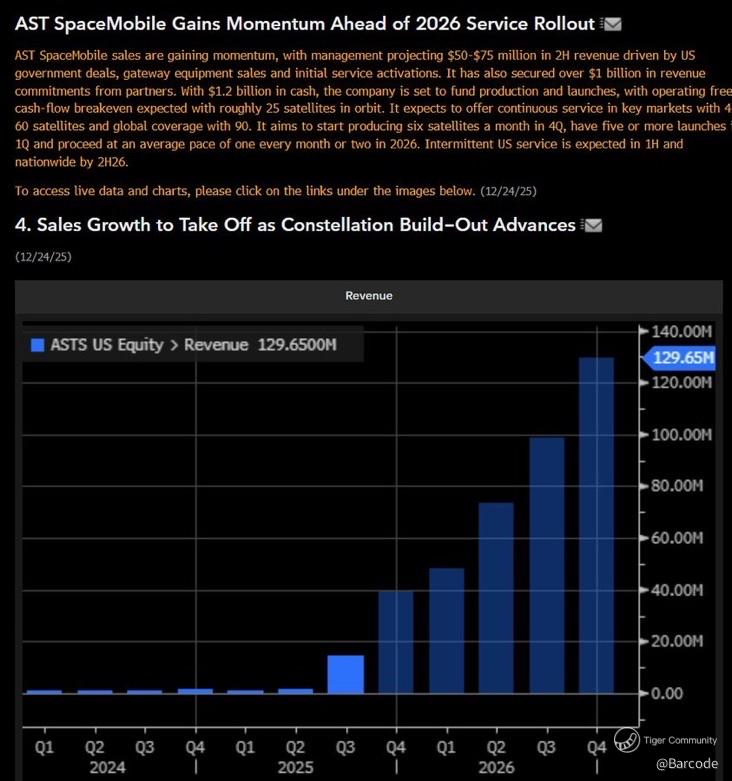Image resolution: width=732 pixels, height=781 pixels.
Task: Click the 60.00M y-axis label
Action: pos(677,538)
